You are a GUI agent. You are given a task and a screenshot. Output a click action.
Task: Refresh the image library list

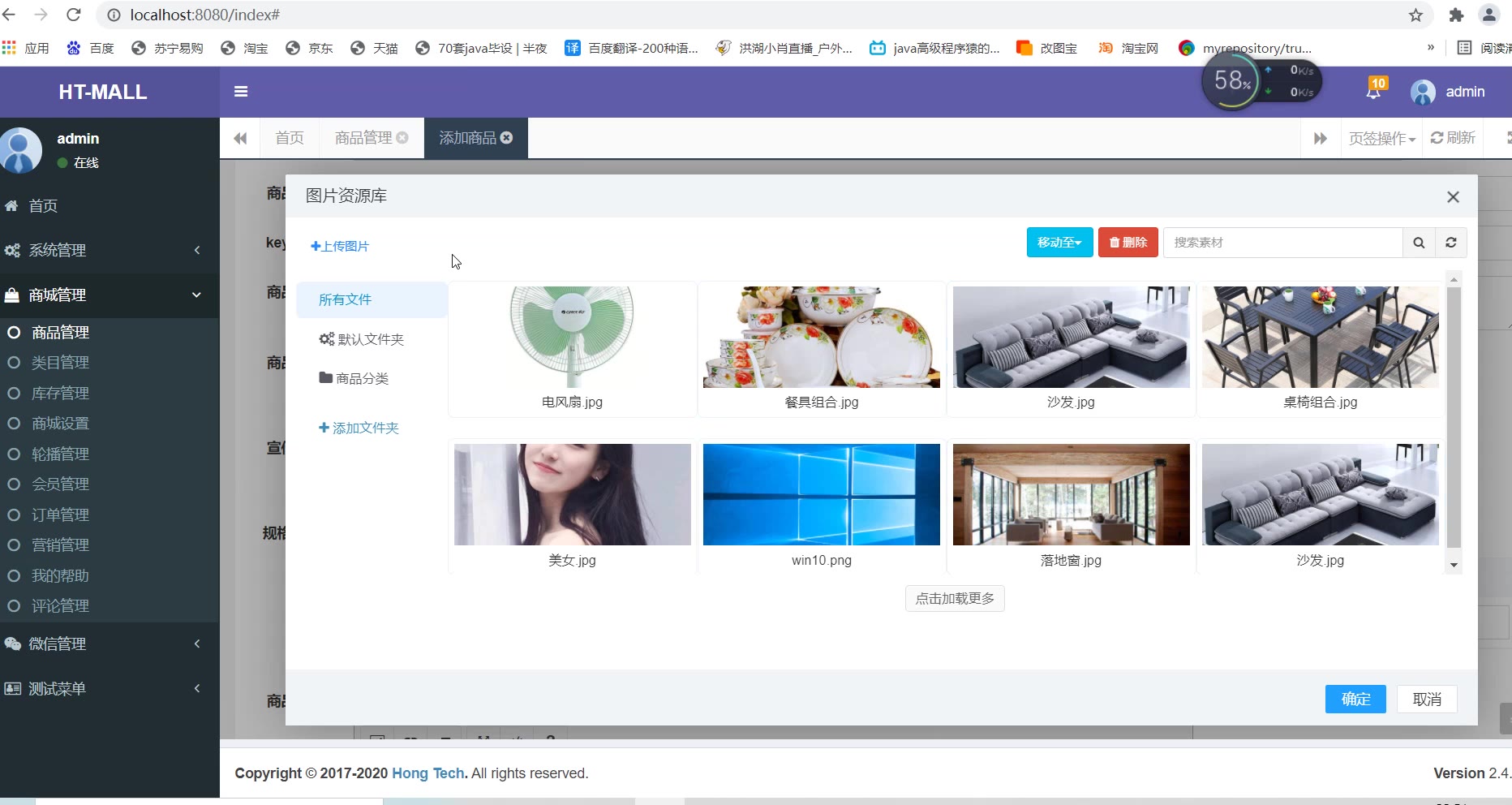pyautogui.click(x=1451, y=243)
